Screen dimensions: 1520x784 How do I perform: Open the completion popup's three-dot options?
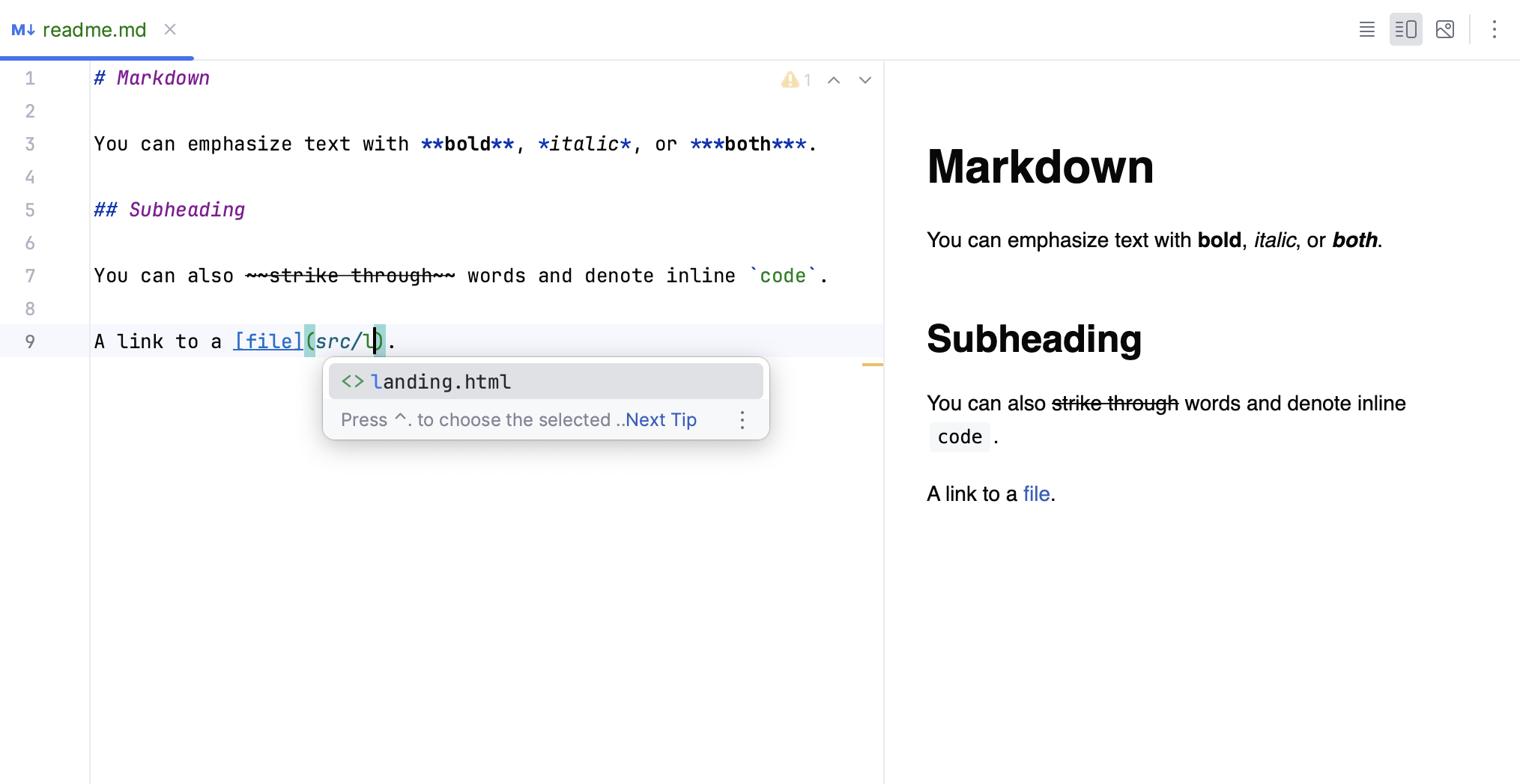741,420
